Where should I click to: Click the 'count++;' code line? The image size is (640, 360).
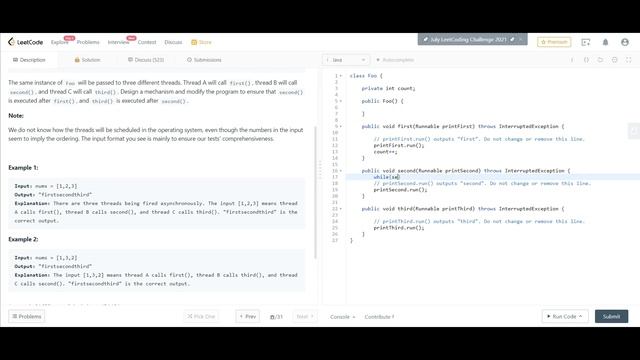385,152
